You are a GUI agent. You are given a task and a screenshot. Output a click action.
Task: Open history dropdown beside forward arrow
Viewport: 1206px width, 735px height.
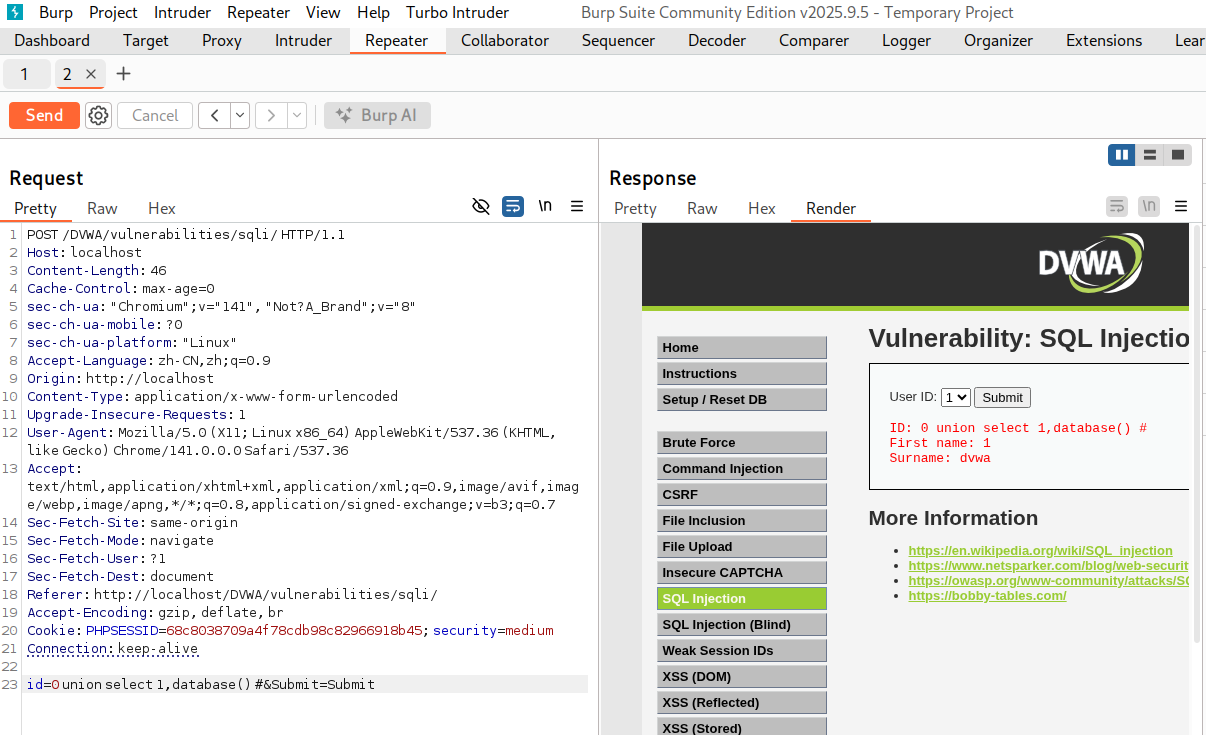pos(297,115)
